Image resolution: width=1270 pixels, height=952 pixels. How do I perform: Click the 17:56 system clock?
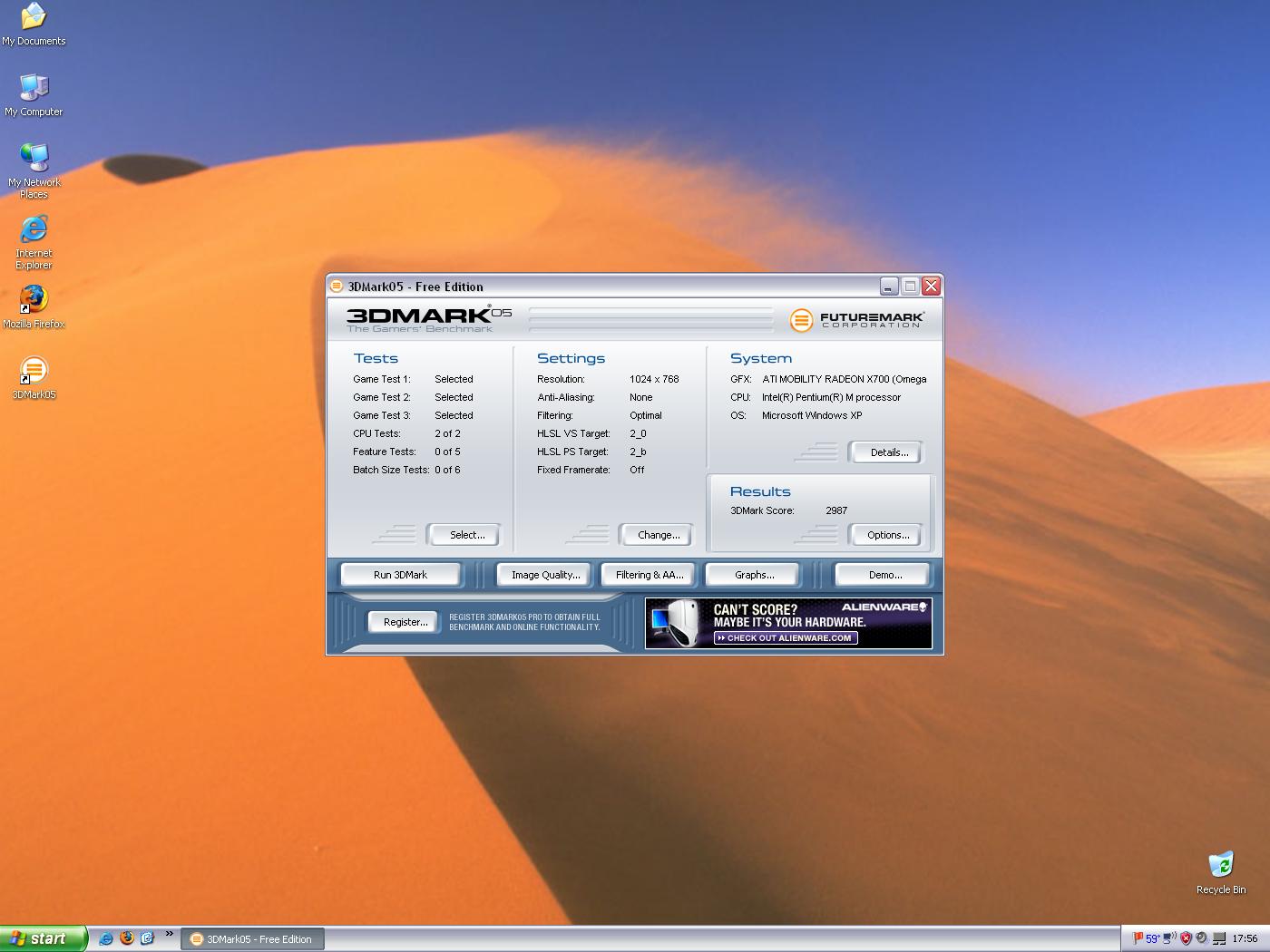1245,938
